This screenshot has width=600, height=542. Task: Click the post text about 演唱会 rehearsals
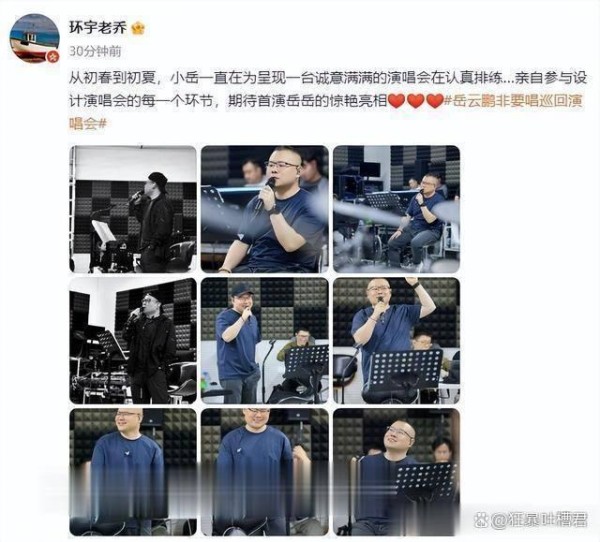point(328,89)
